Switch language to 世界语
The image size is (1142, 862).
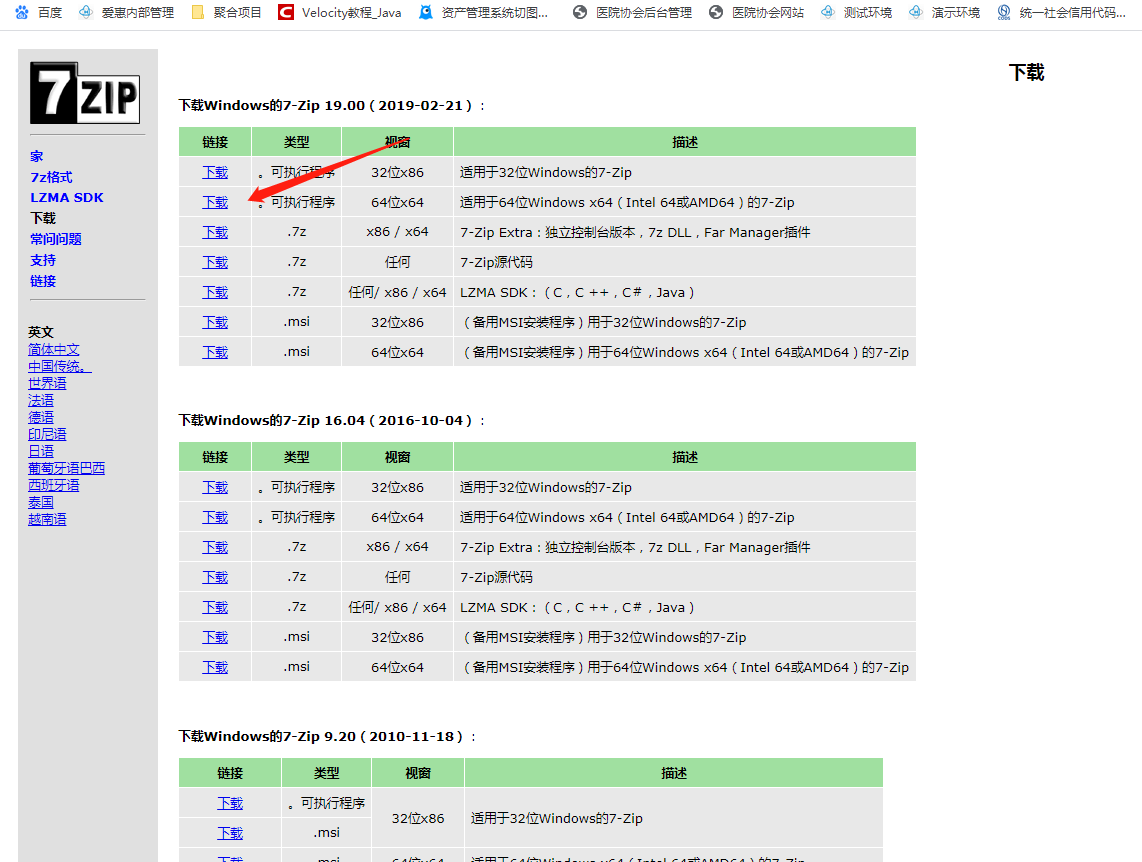[x=47, y=383]
